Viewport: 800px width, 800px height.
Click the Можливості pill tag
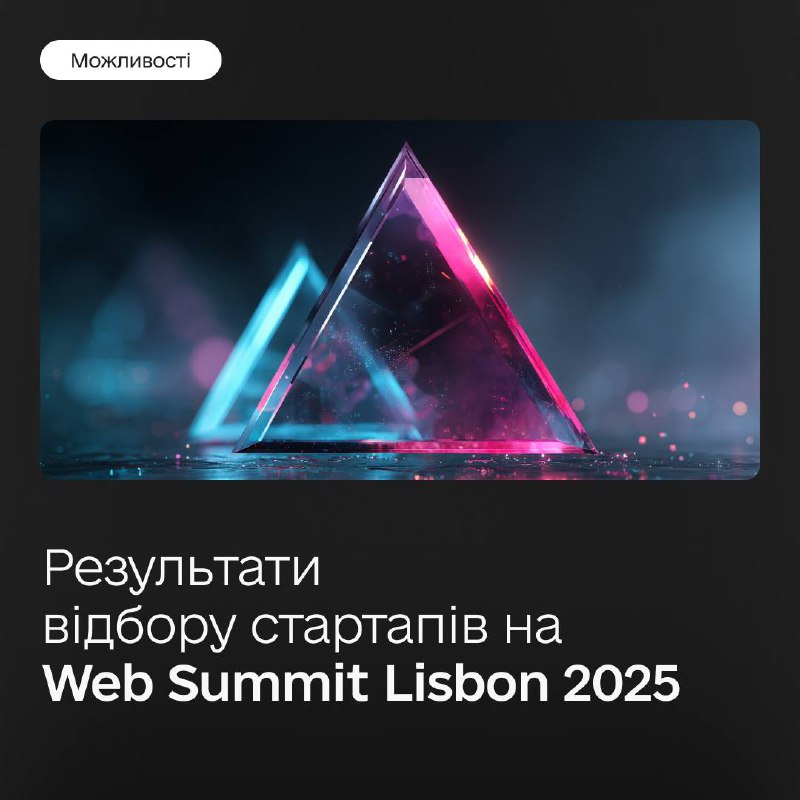(x=131, y=60)
